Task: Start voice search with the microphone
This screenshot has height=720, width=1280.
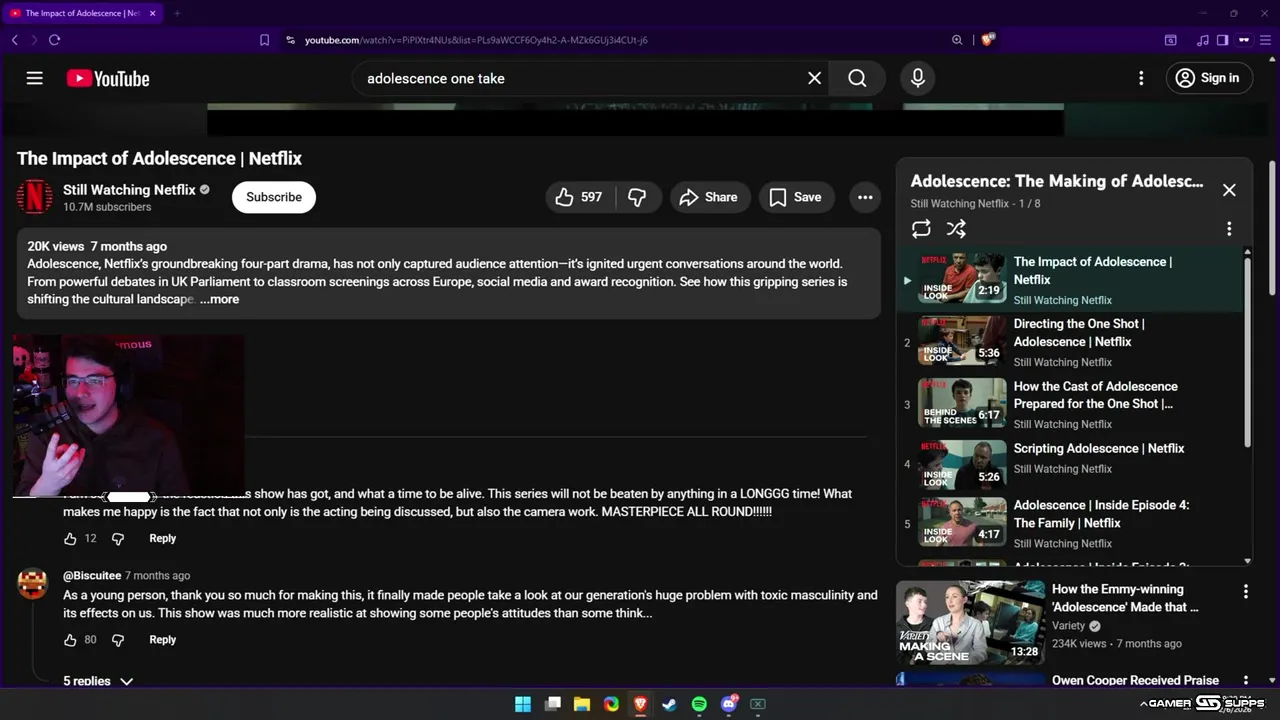Action: tap(918, 78)
